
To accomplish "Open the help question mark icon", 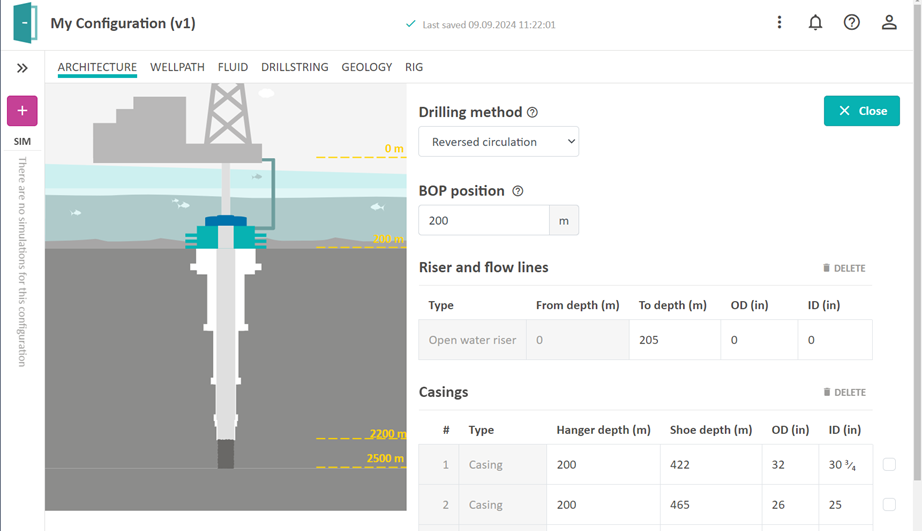I will tap(851, 22).
